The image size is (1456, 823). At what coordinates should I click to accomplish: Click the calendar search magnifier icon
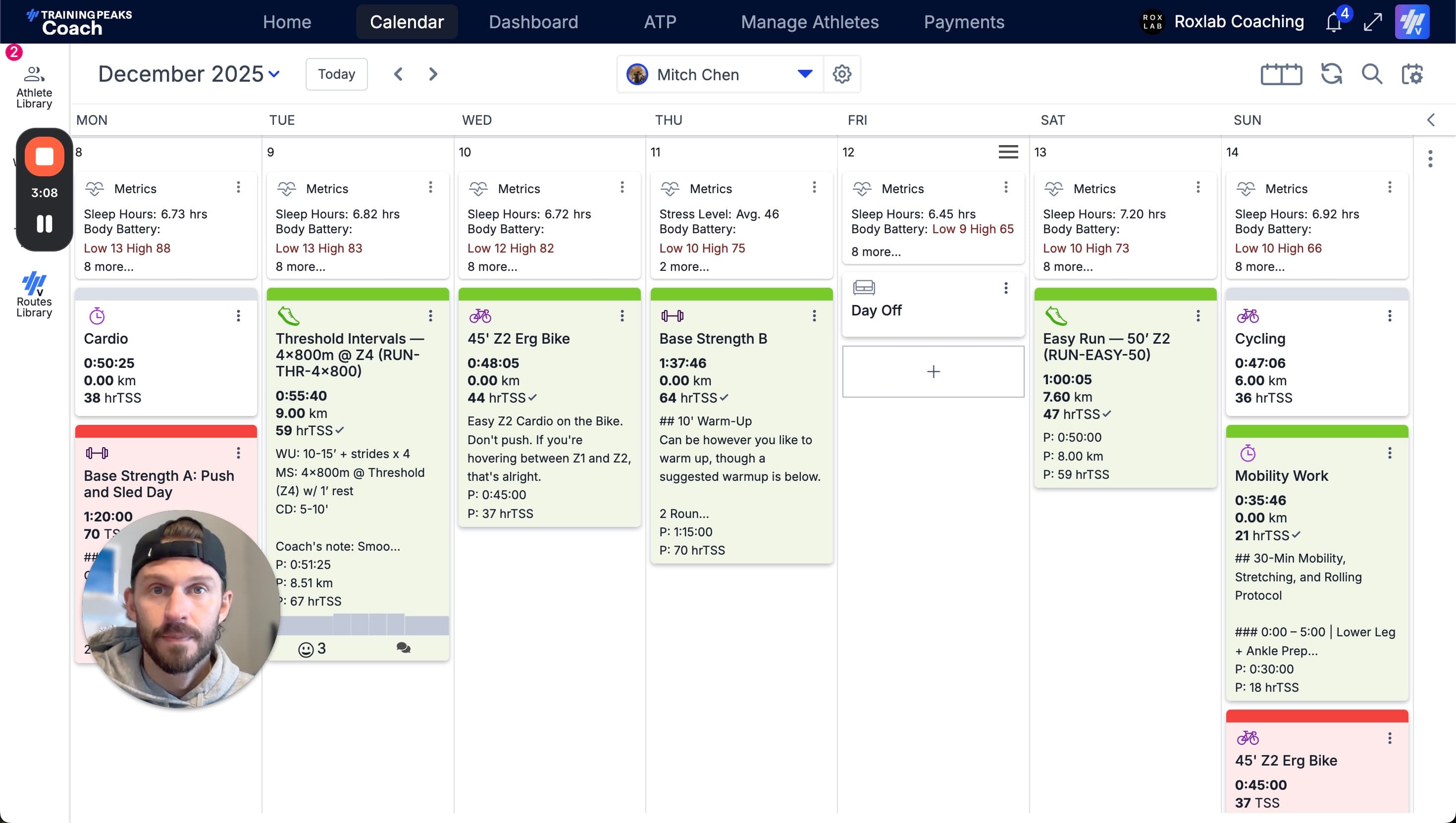1372,74
